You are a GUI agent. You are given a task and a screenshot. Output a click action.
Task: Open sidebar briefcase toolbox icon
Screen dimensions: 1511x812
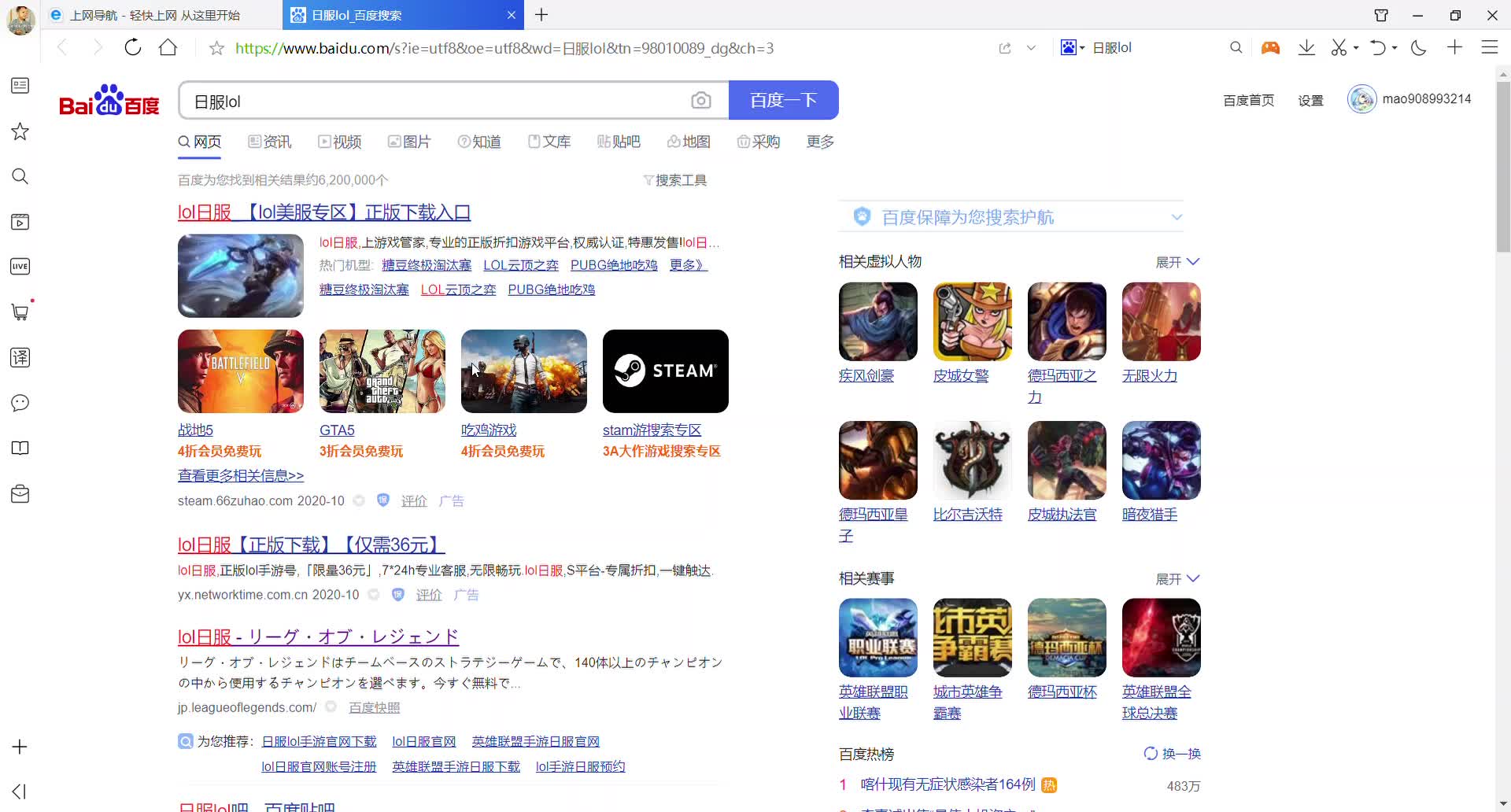tap(20, 493)
